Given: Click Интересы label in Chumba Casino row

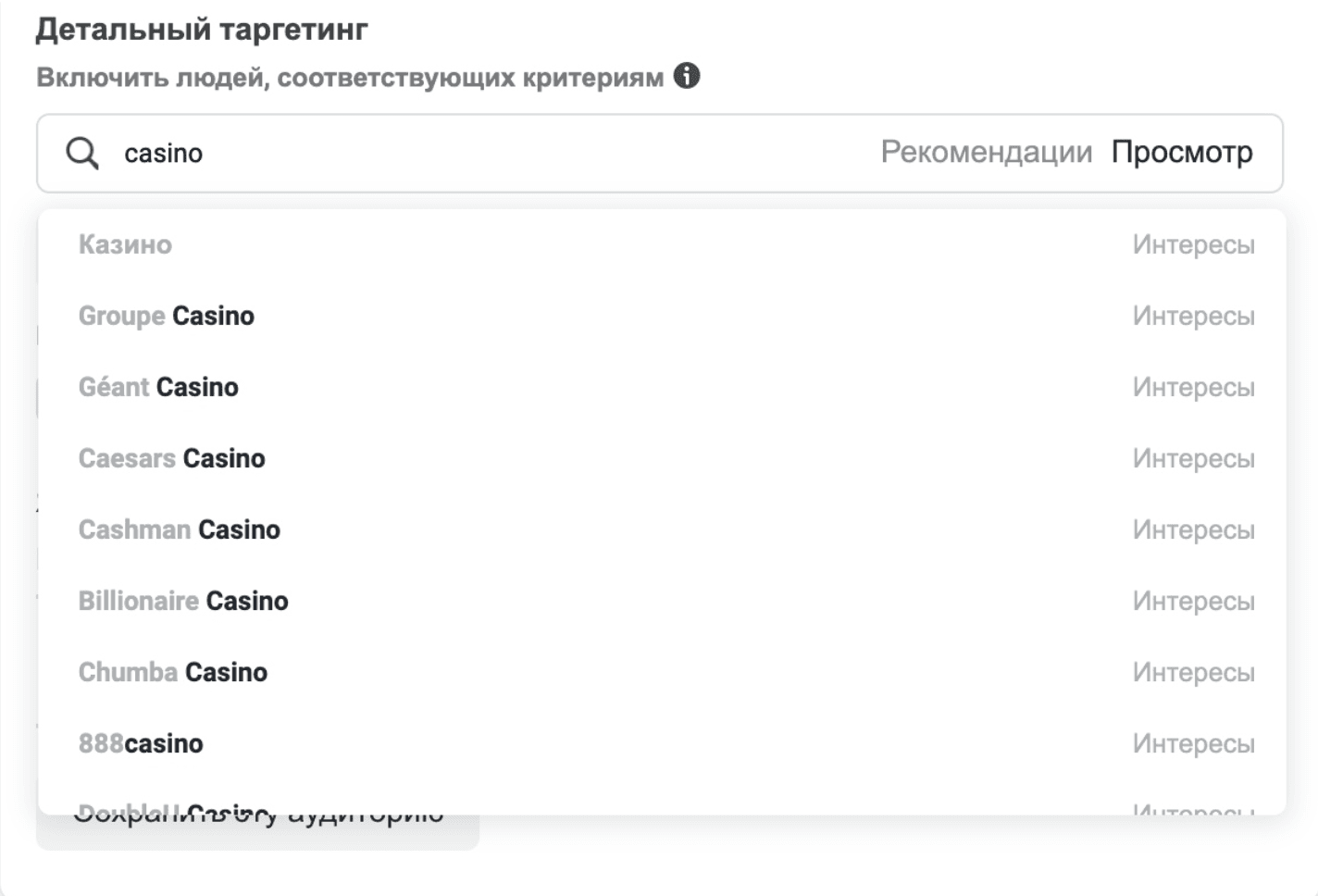Looking at the screenshot, I should [1193, 672].
